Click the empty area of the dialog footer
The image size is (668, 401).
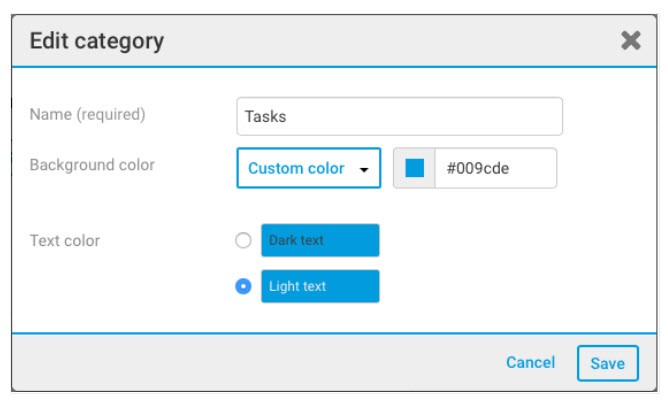250,362
